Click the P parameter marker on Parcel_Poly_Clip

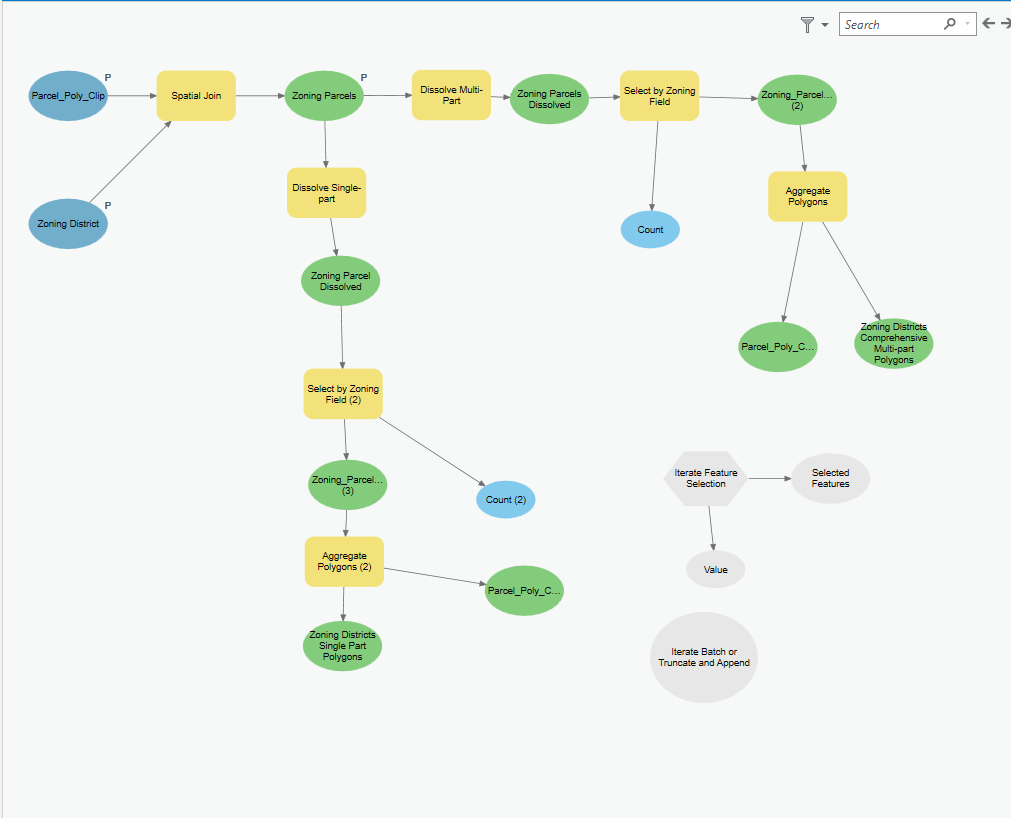(108, 77)
